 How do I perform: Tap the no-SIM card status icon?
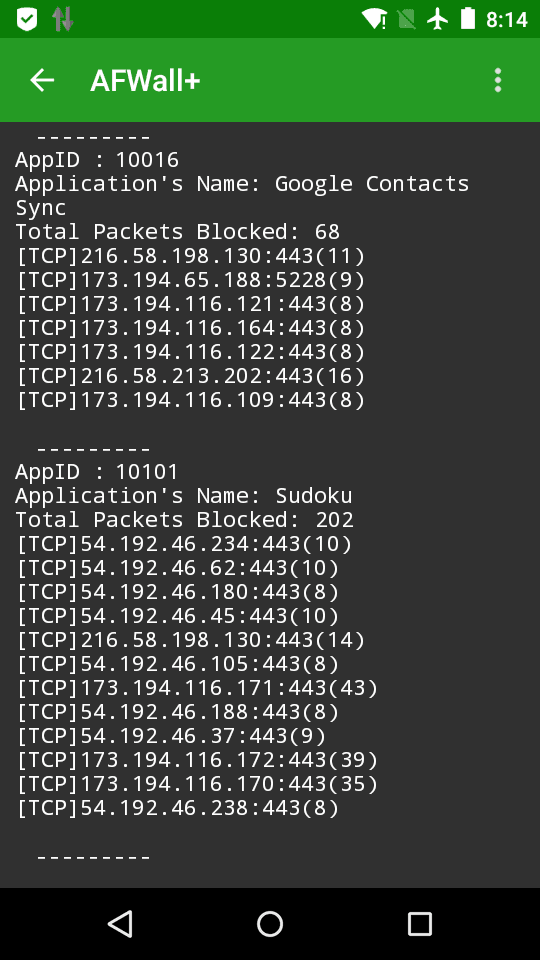[406, 20]
